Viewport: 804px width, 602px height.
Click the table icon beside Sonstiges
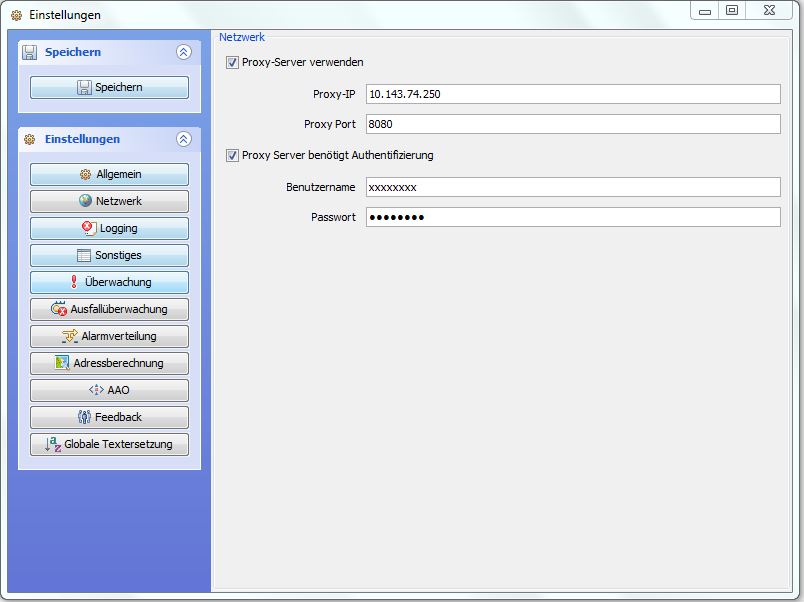coord(84,255)
